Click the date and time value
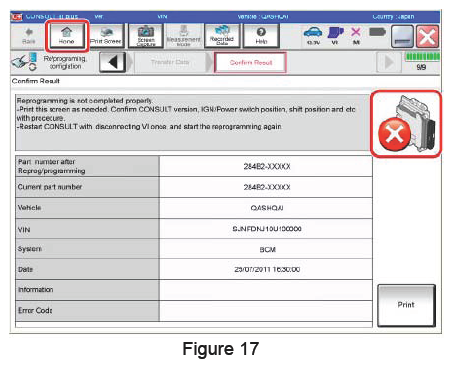Image resolution: width=453 pixels, height=368 pixels. coord(267,269)
